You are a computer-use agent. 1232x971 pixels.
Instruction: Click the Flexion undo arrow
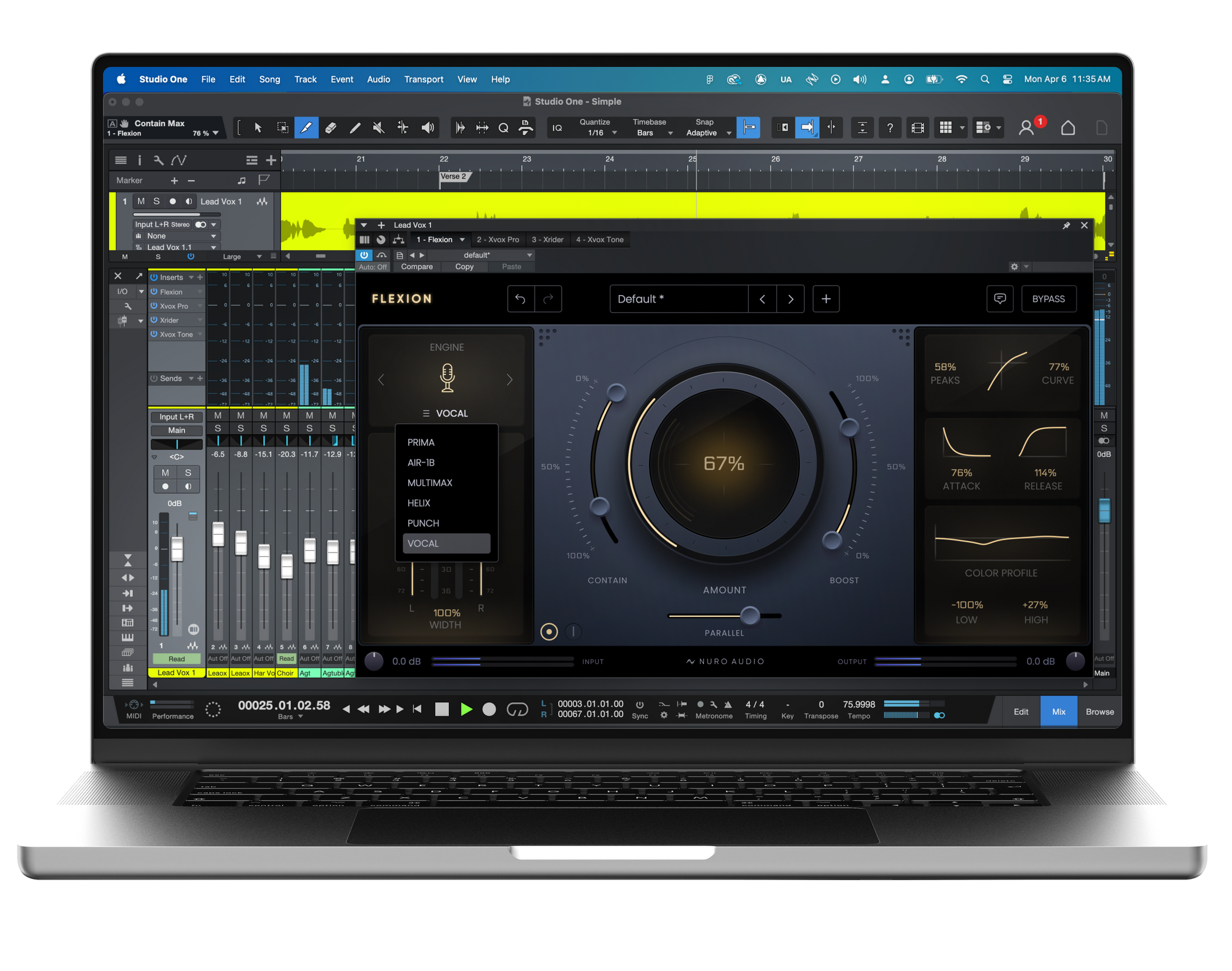pos(520,299)
